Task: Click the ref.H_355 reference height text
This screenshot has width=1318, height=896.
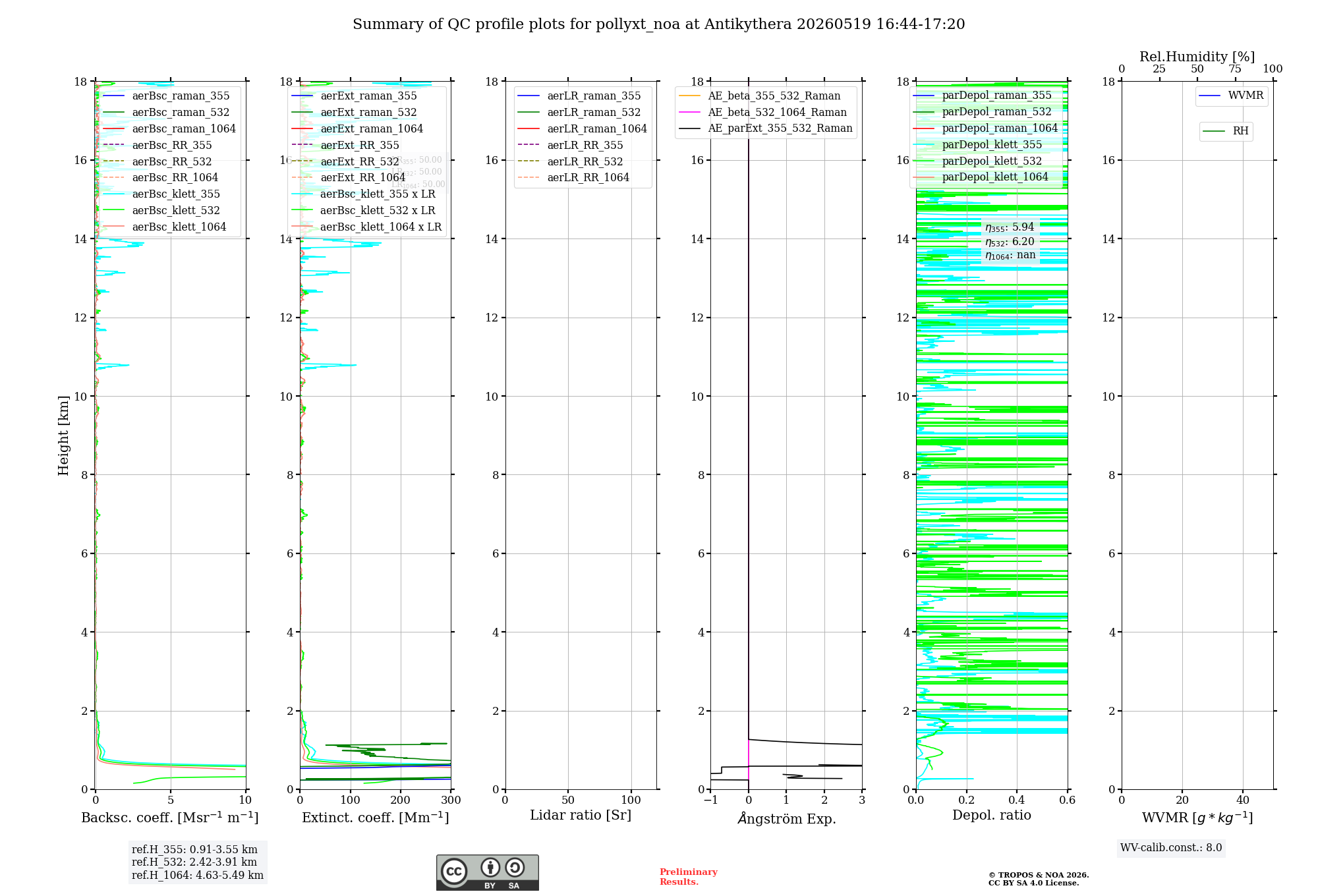Action: tap(194, 850)
